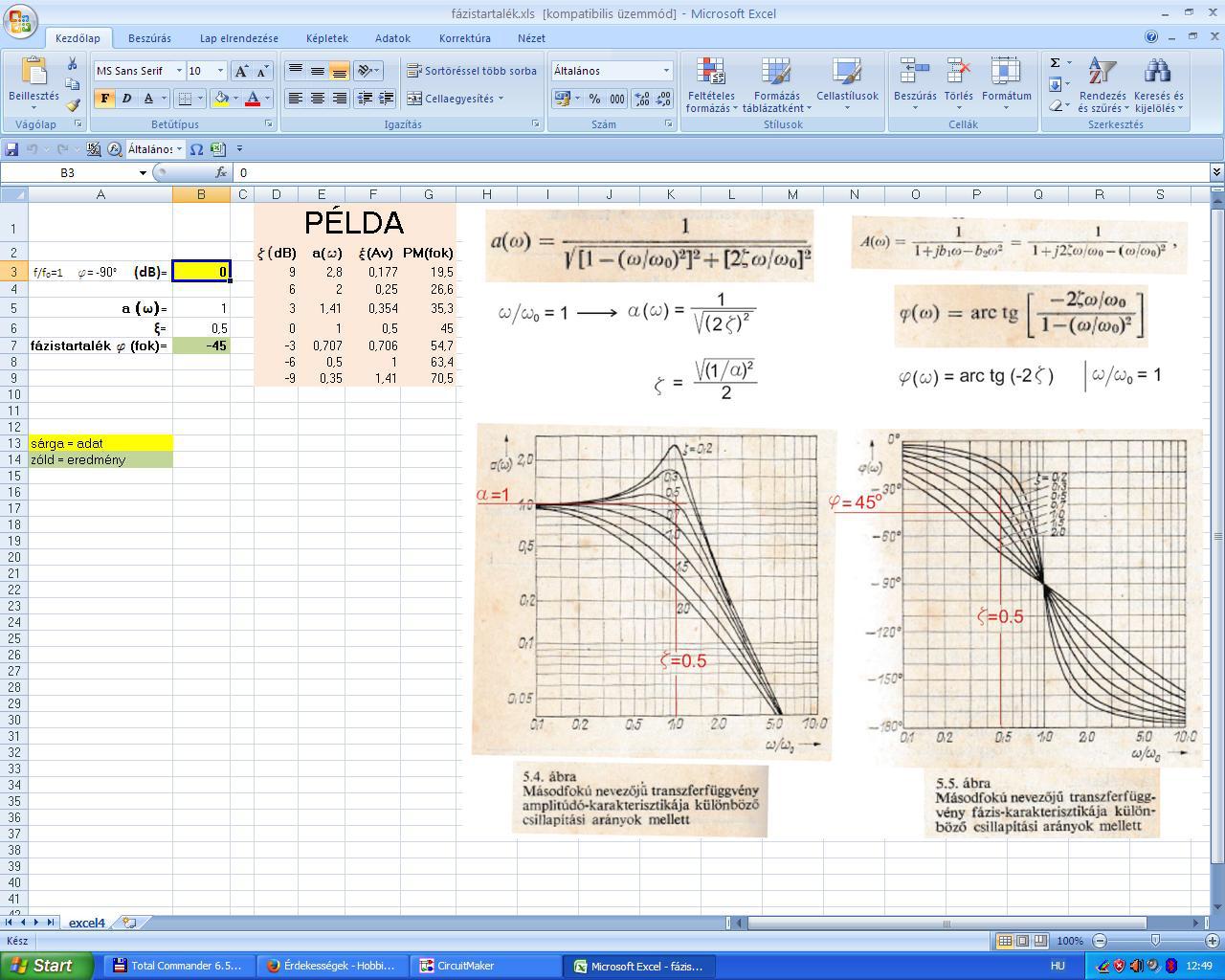This screenshot has width=1225, height=980.
Task: Apply the yellow fill color bucket
Action: [221, 99]
